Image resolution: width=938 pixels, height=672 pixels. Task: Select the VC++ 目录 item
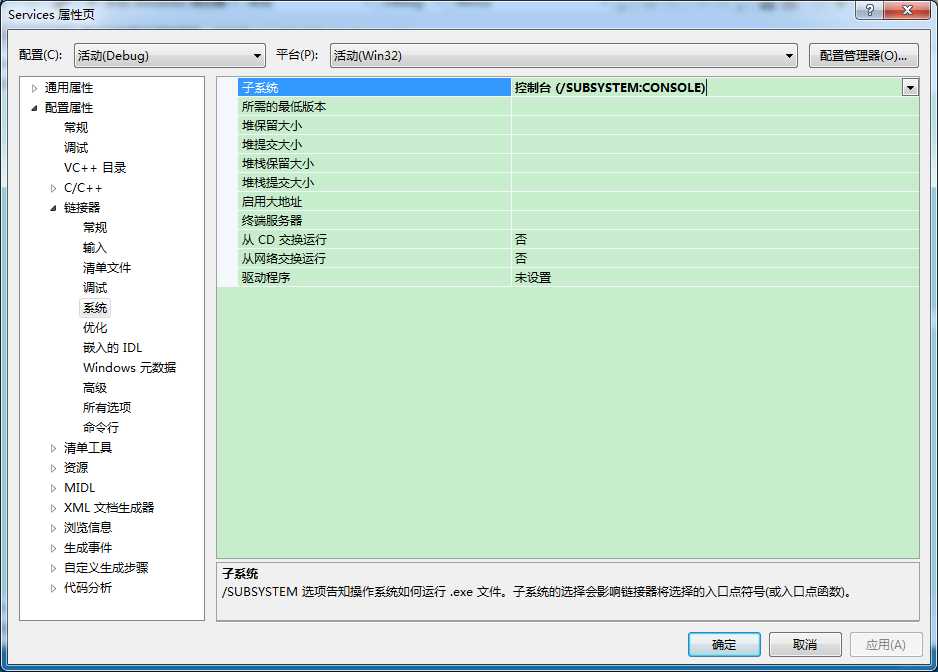click(x=95, y=168)
